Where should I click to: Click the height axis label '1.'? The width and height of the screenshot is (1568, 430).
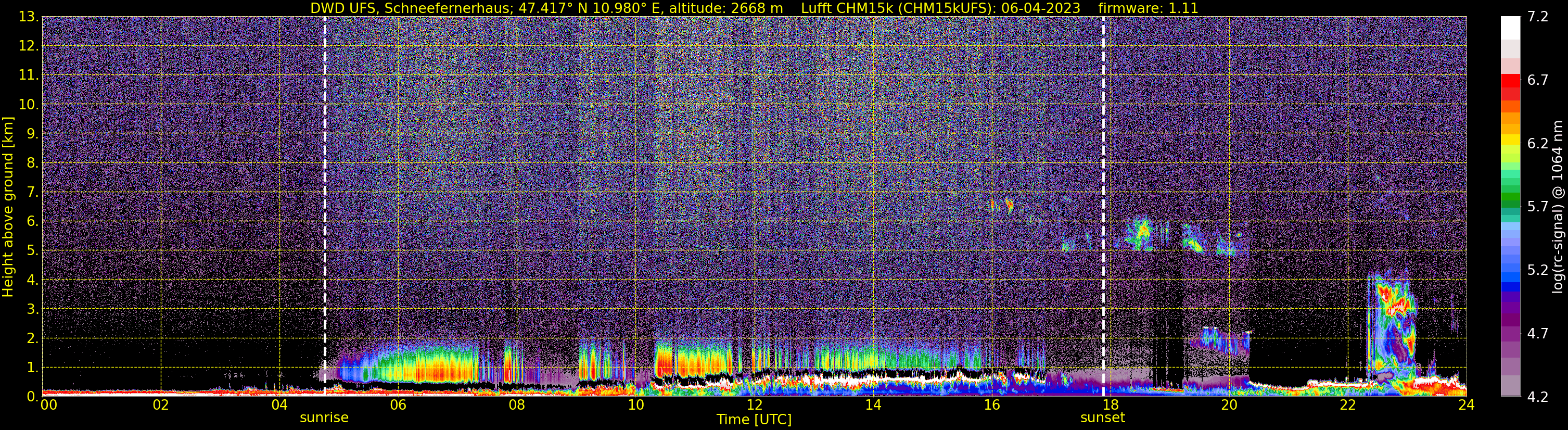pos(32,368)
